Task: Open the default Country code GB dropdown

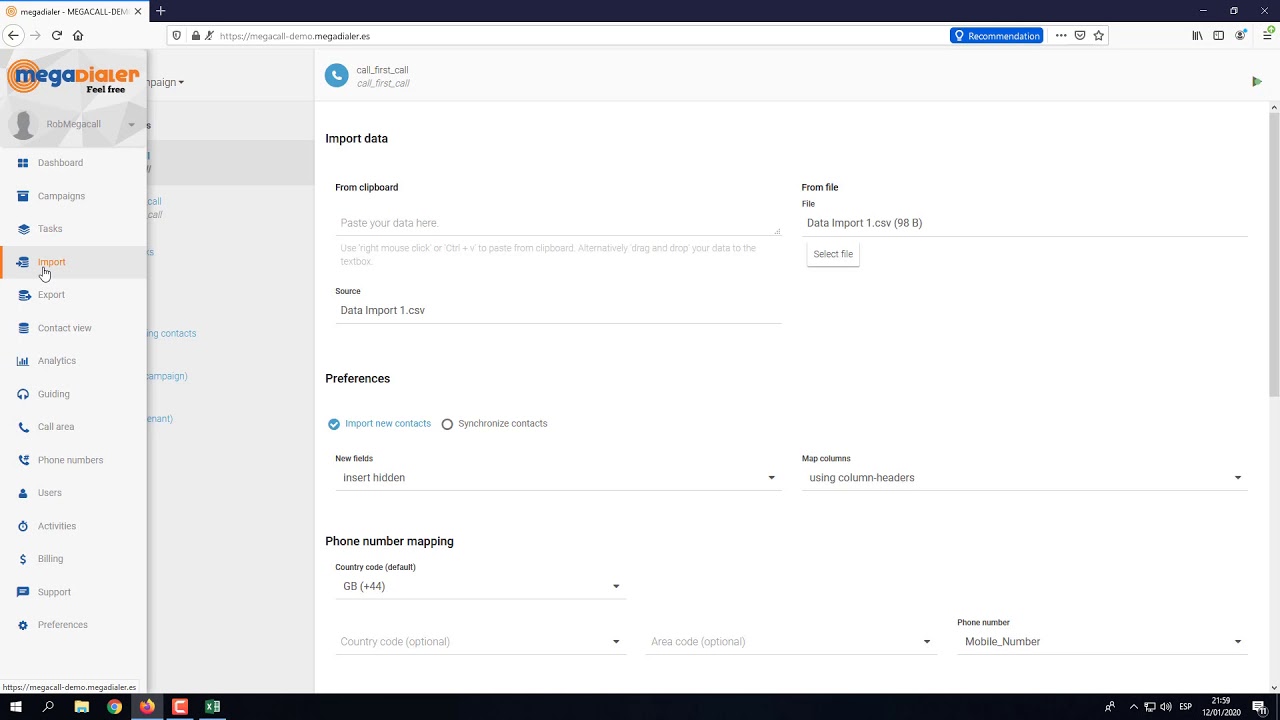Action: (480, 587)
